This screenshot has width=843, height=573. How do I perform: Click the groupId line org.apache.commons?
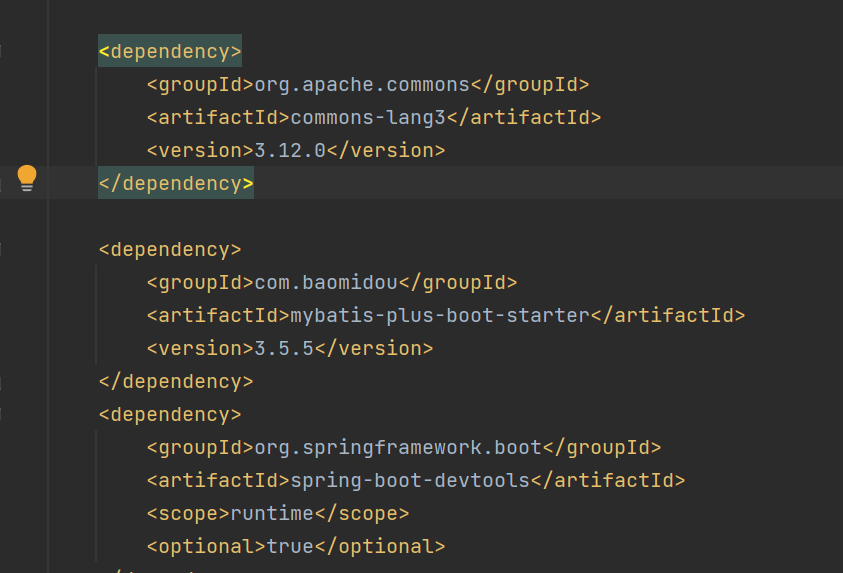(x=368, y=84)
